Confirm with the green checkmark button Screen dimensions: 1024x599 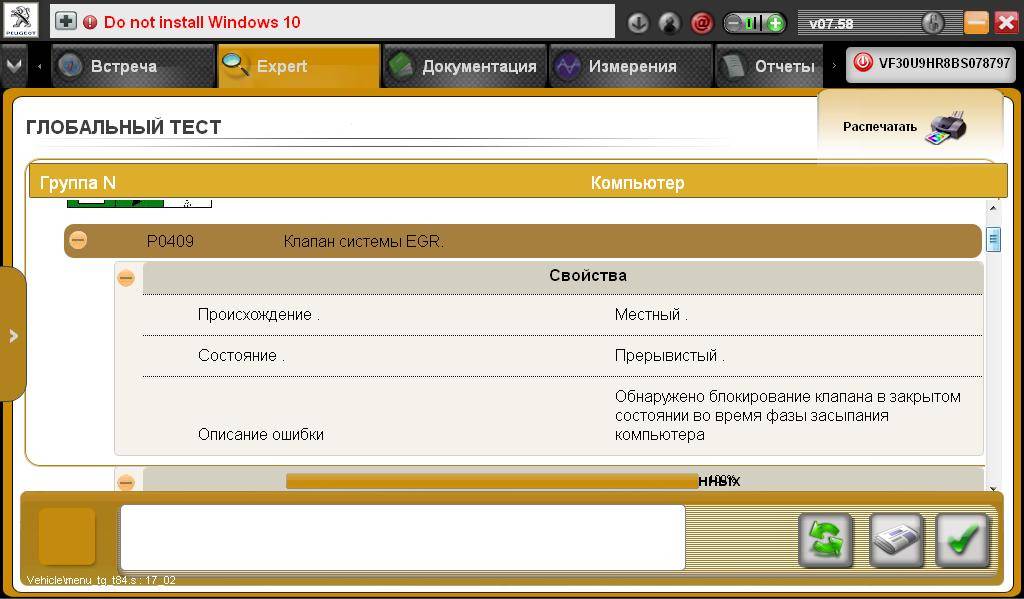pyautogui.click(x=962, y=540)
